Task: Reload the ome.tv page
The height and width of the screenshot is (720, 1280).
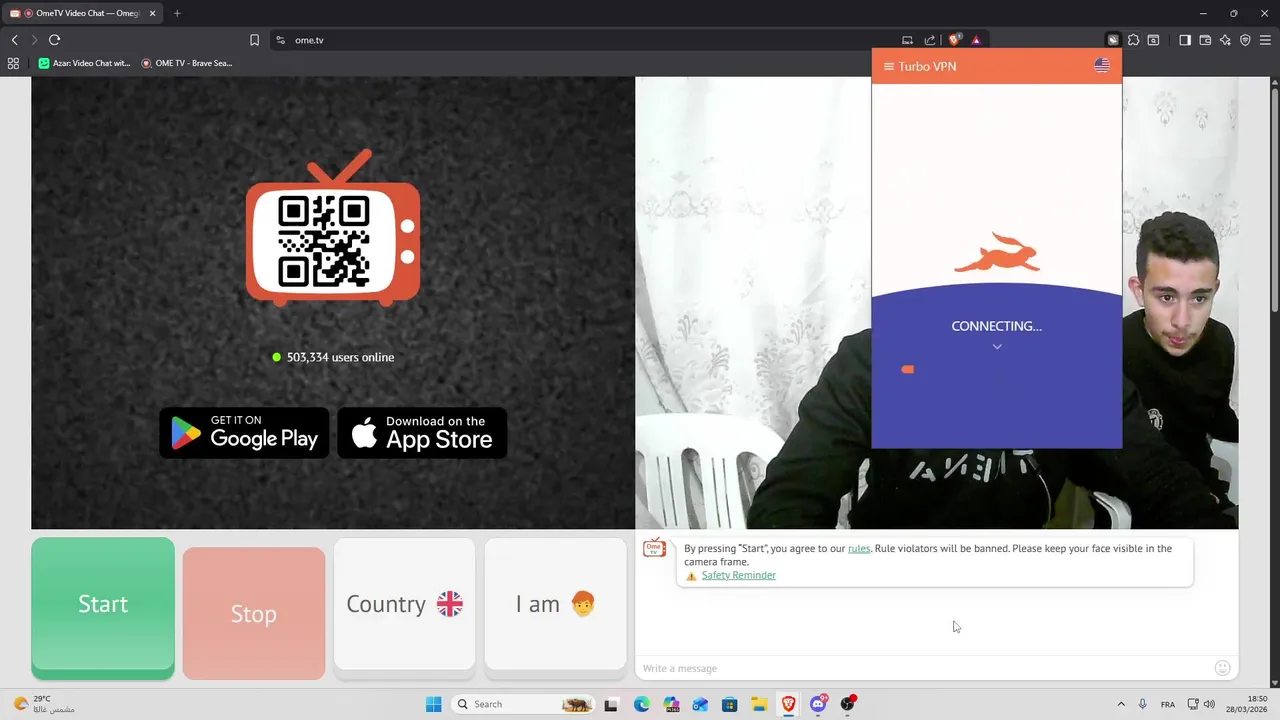Action: point(54,40)
